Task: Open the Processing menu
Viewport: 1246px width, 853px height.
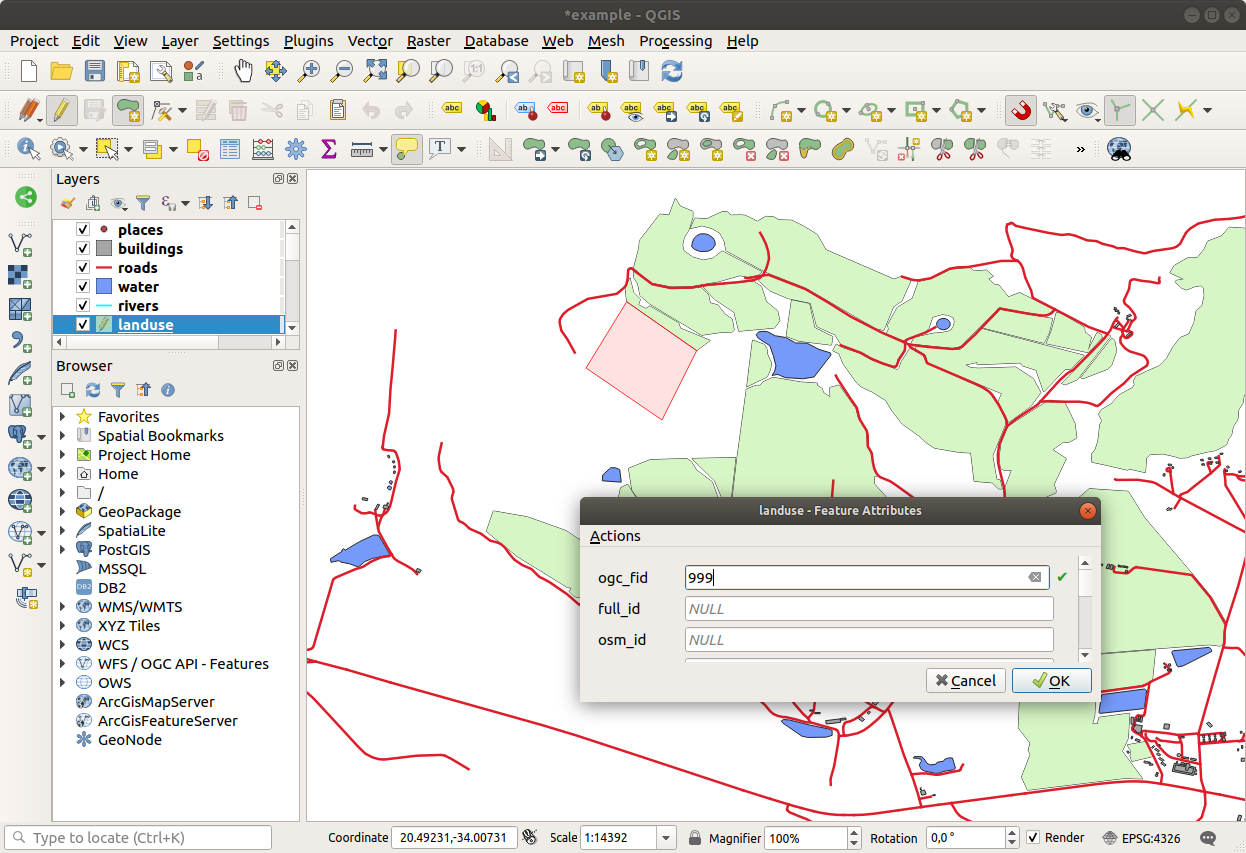Action: point(676,41)
